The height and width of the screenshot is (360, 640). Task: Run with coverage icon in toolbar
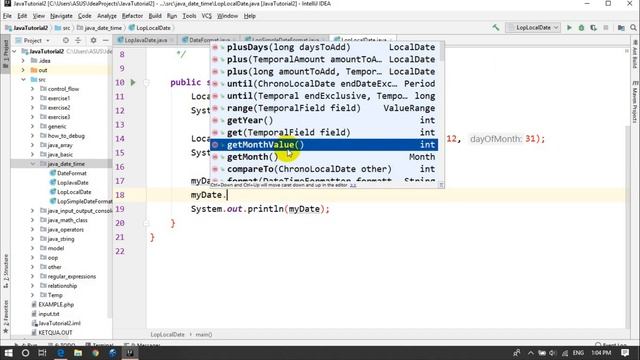pyautogui.click(x=593, y=28)
